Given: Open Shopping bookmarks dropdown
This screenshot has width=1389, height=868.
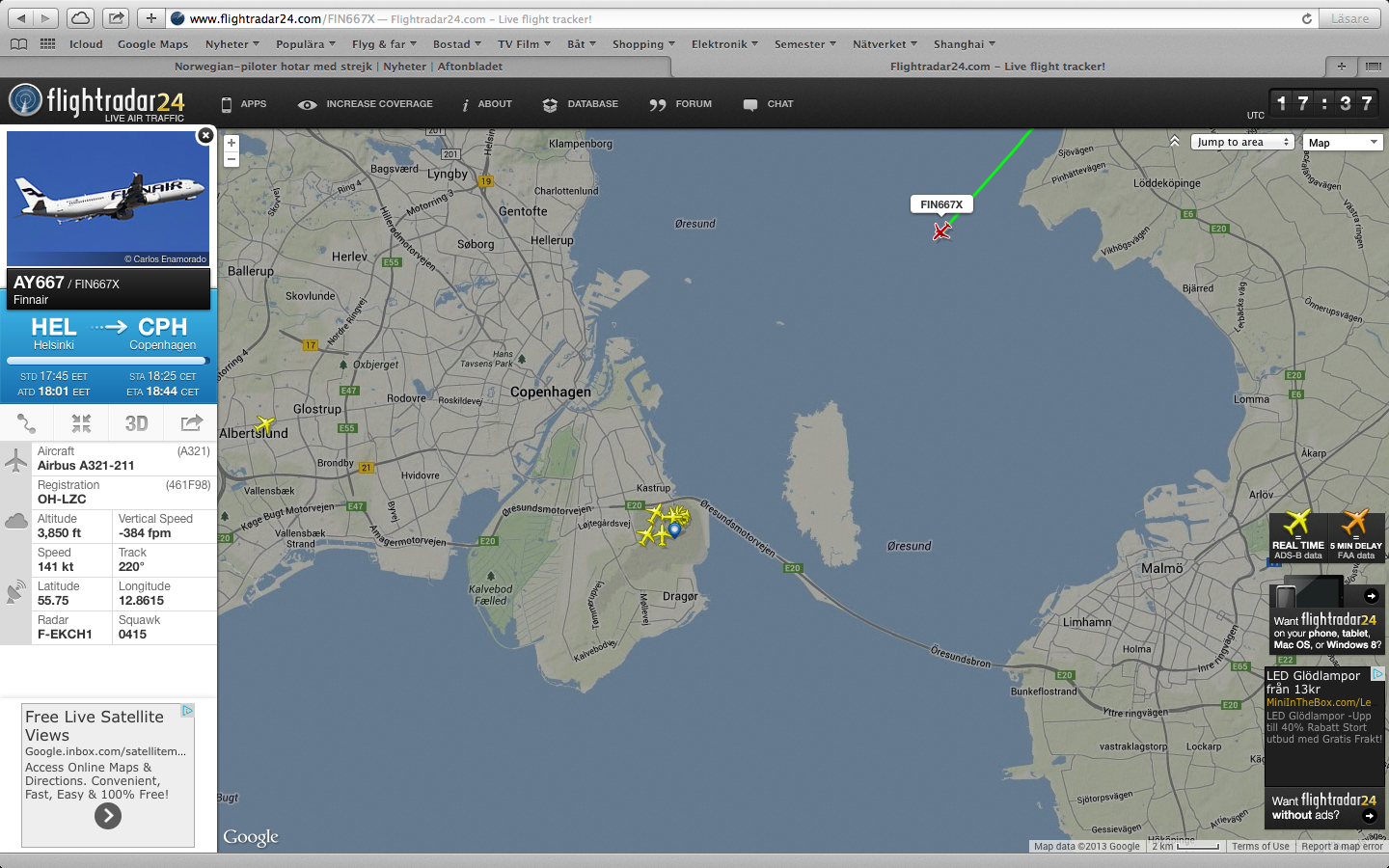Looking at the screenshot, I should point(643,44).
